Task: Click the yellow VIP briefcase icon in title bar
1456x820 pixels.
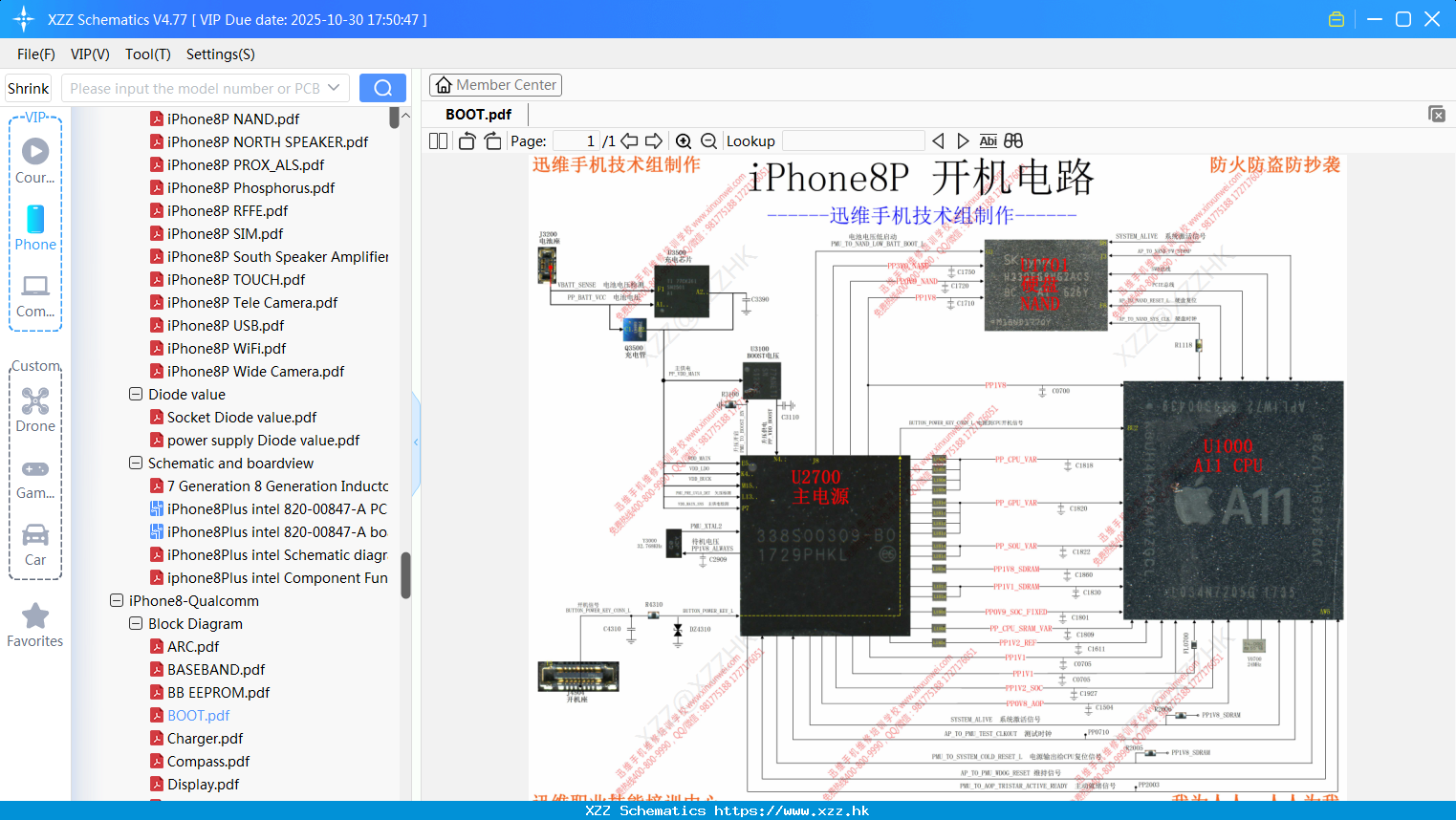Action: click(1336, 19)
